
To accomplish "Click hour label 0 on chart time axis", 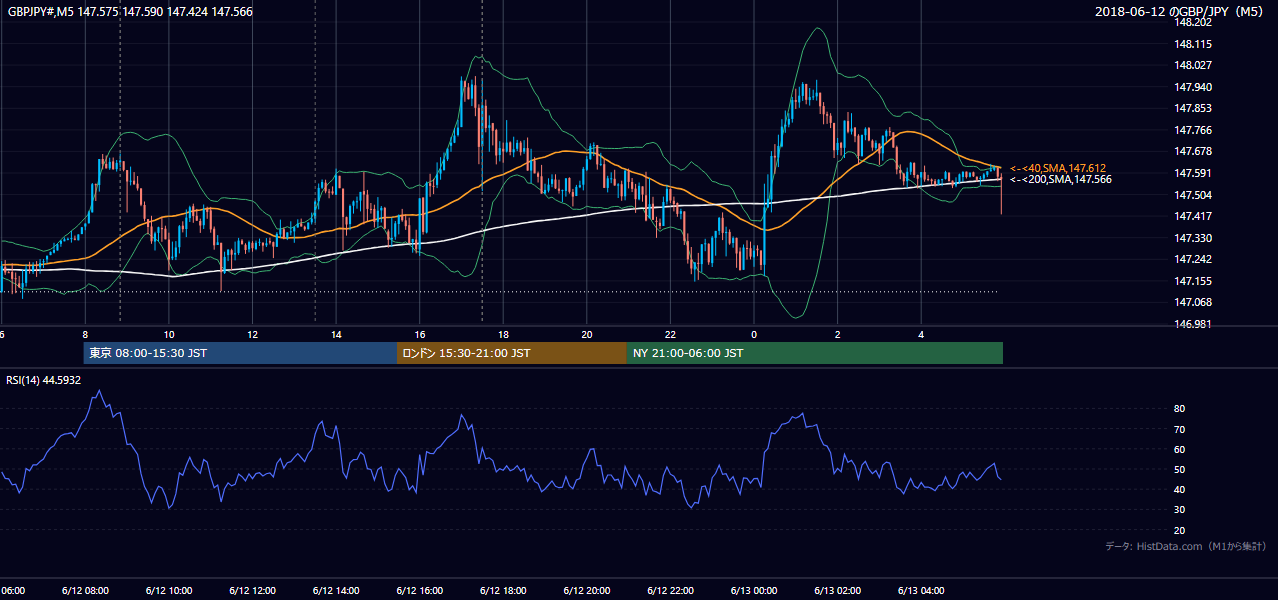I will pos(754,334).
